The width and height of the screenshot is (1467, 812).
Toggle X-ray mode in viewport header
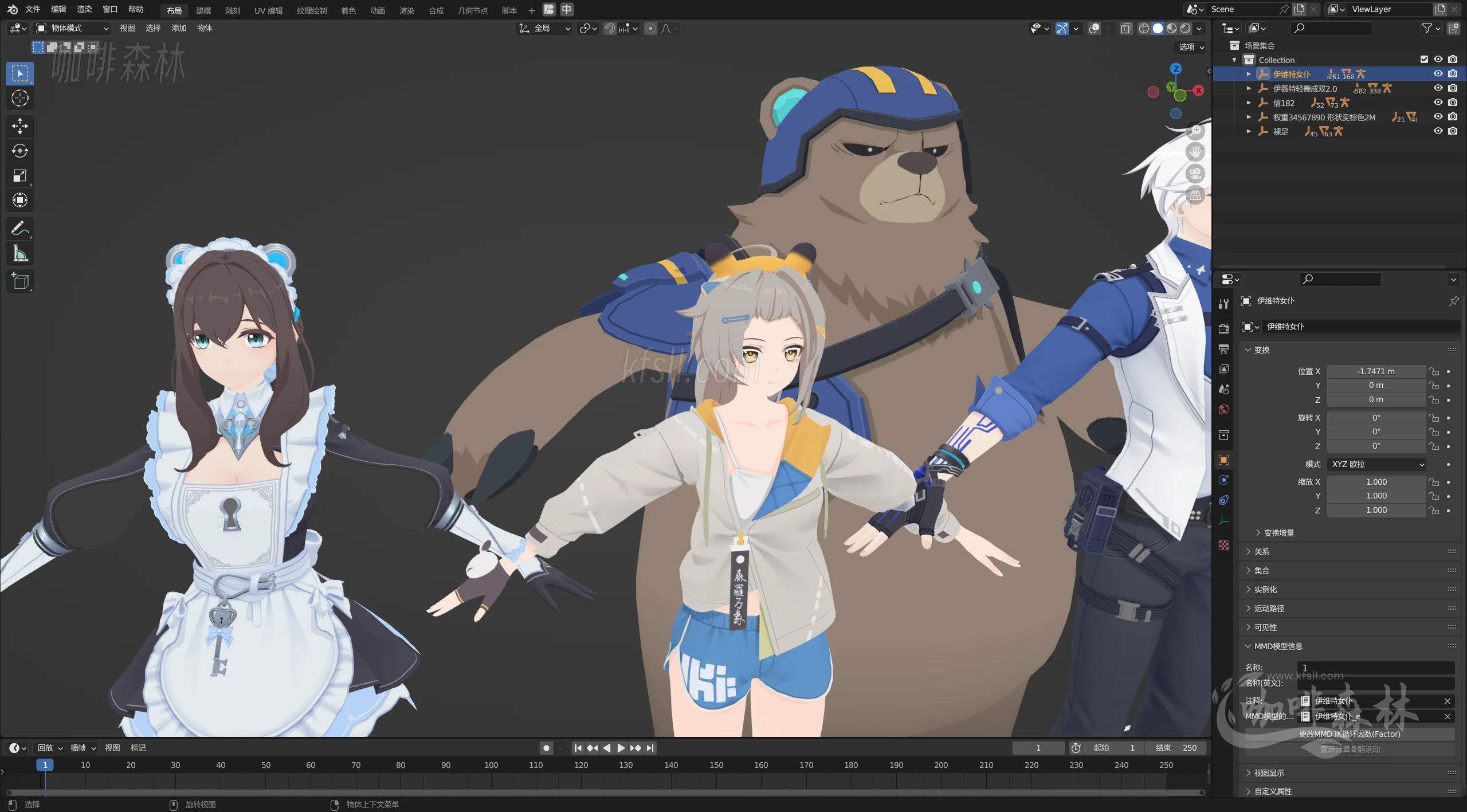1125,28
